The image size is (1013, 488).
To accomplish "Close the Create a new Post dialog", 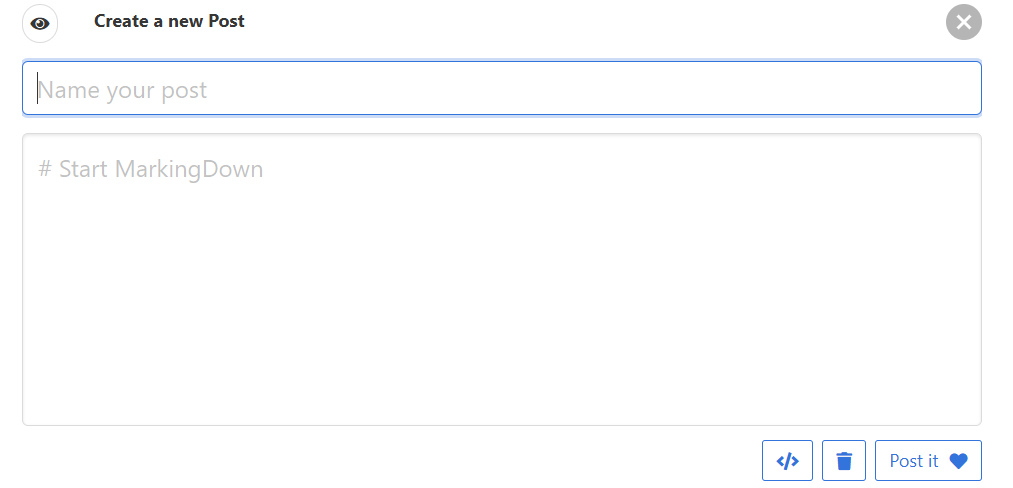I will click(x=963, y=23).
